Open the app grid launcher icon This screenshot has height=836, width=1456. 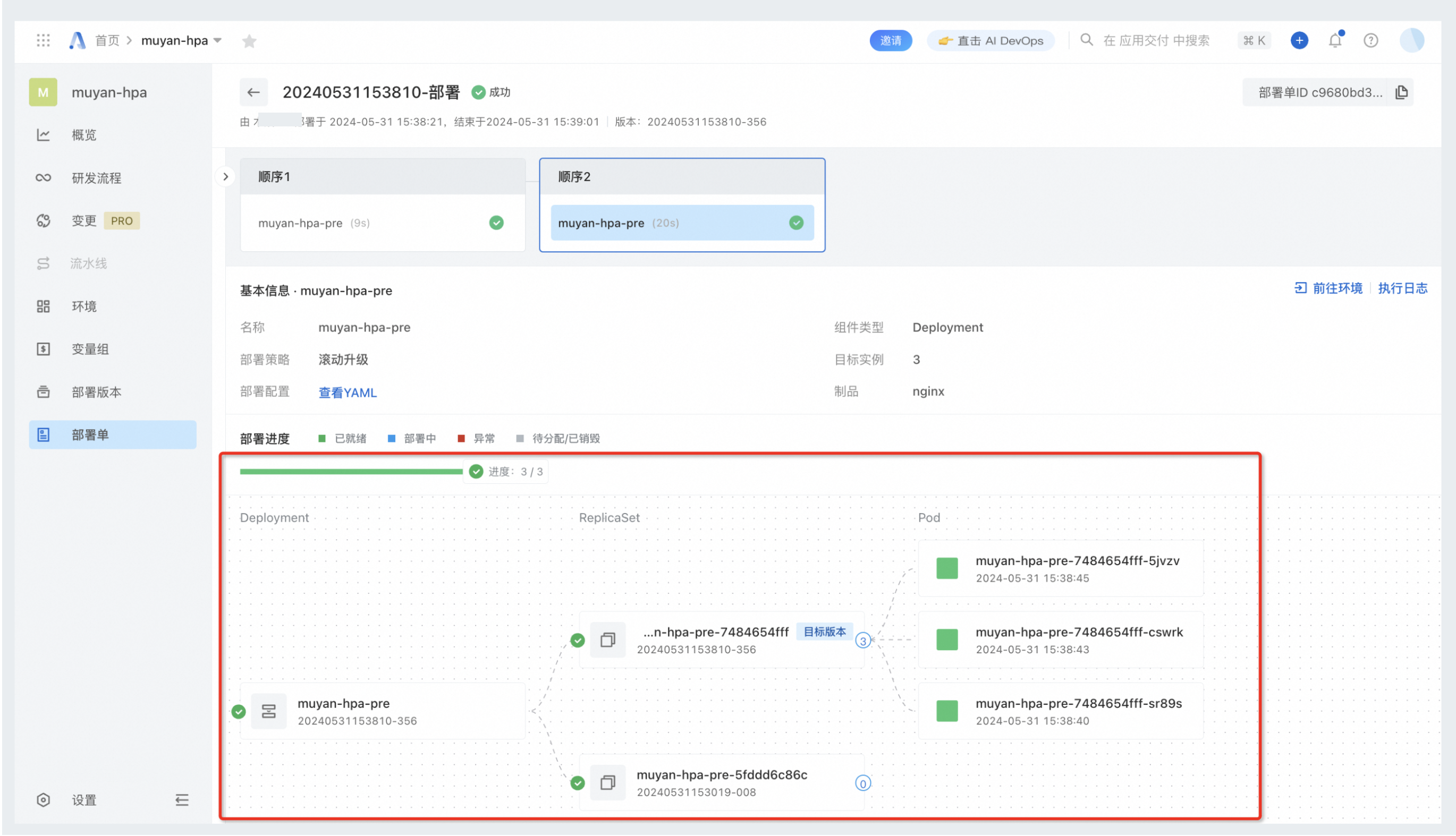click(x=43, y=40)
